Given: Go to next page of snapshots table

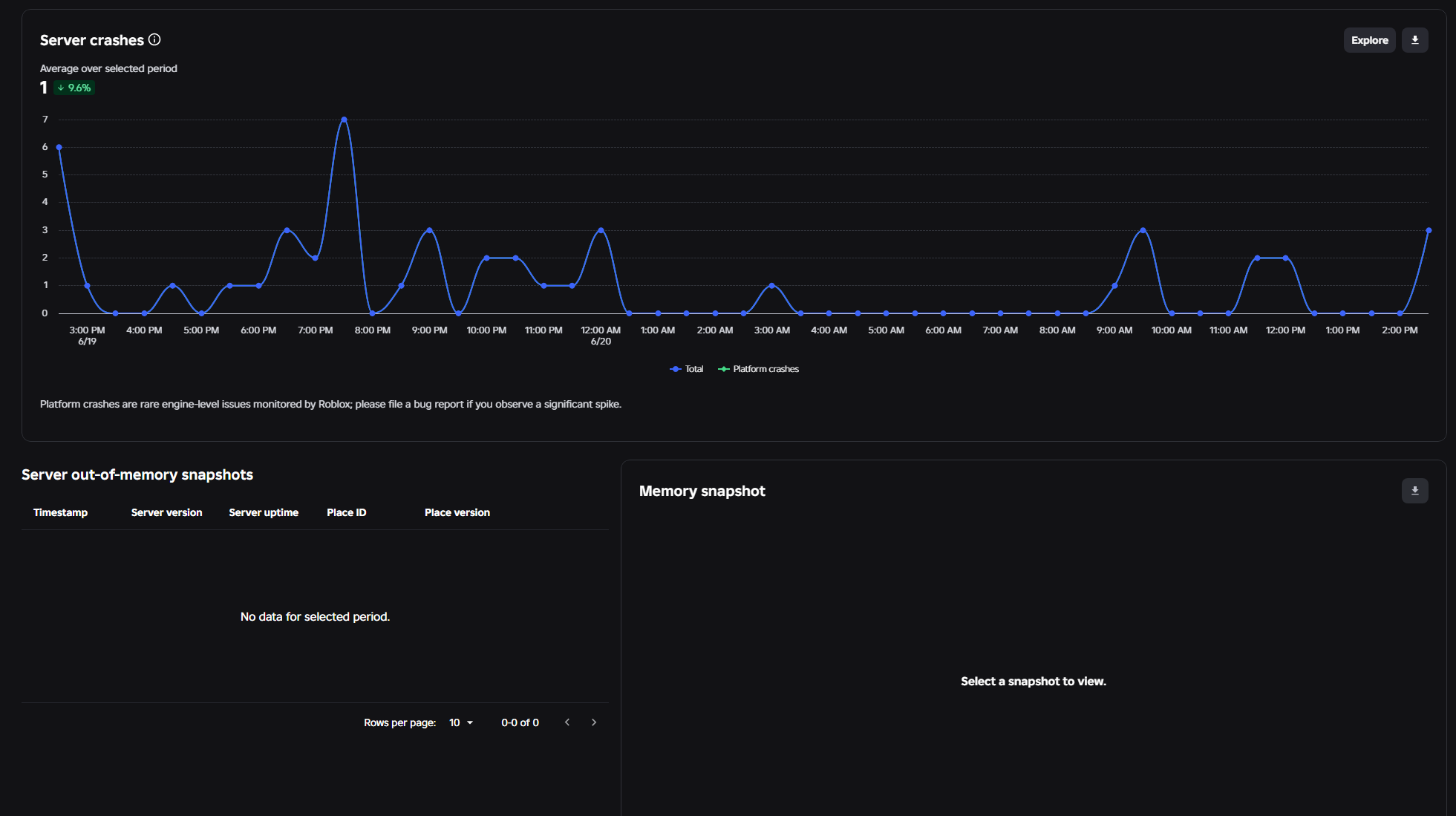Looking at the screenshot, I should click(594, 722).
